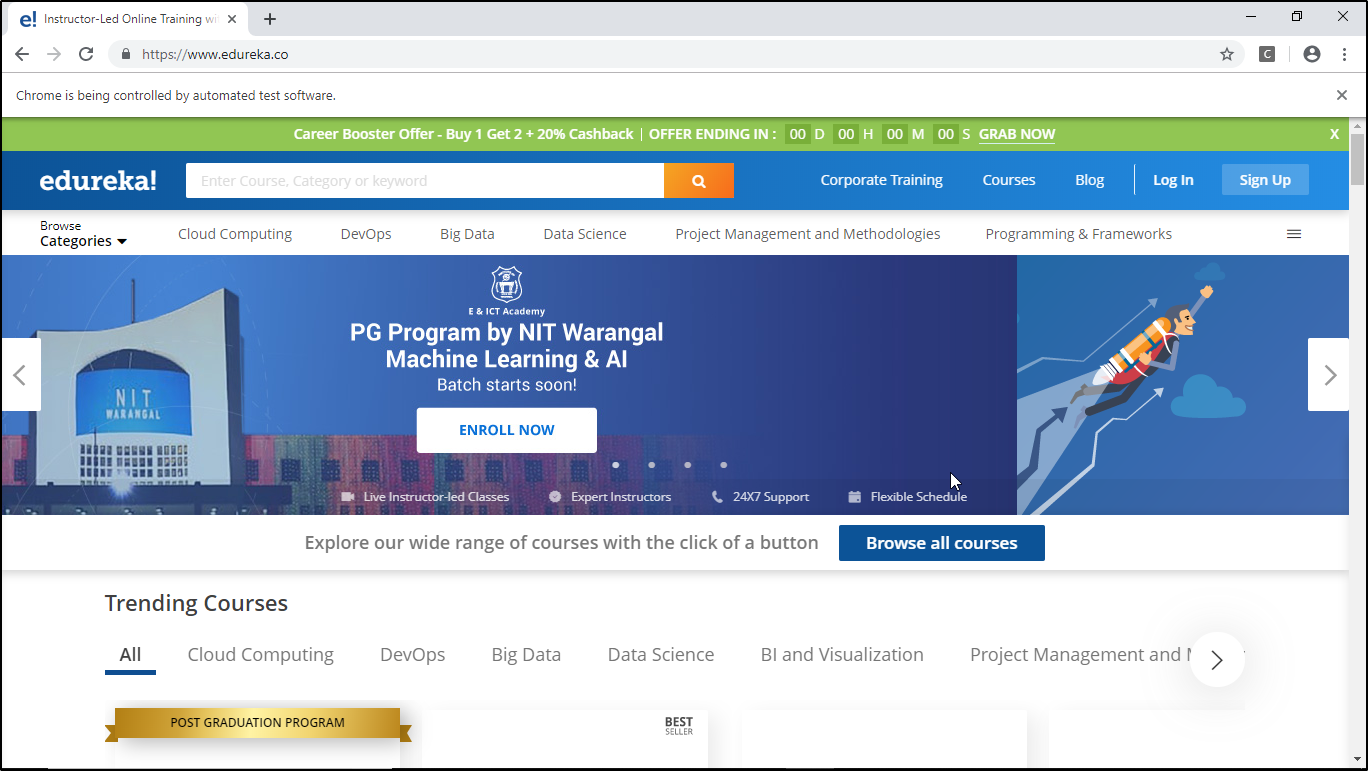Select the fourth banner carousel dot
The image size is (1368, 771).
724,465
